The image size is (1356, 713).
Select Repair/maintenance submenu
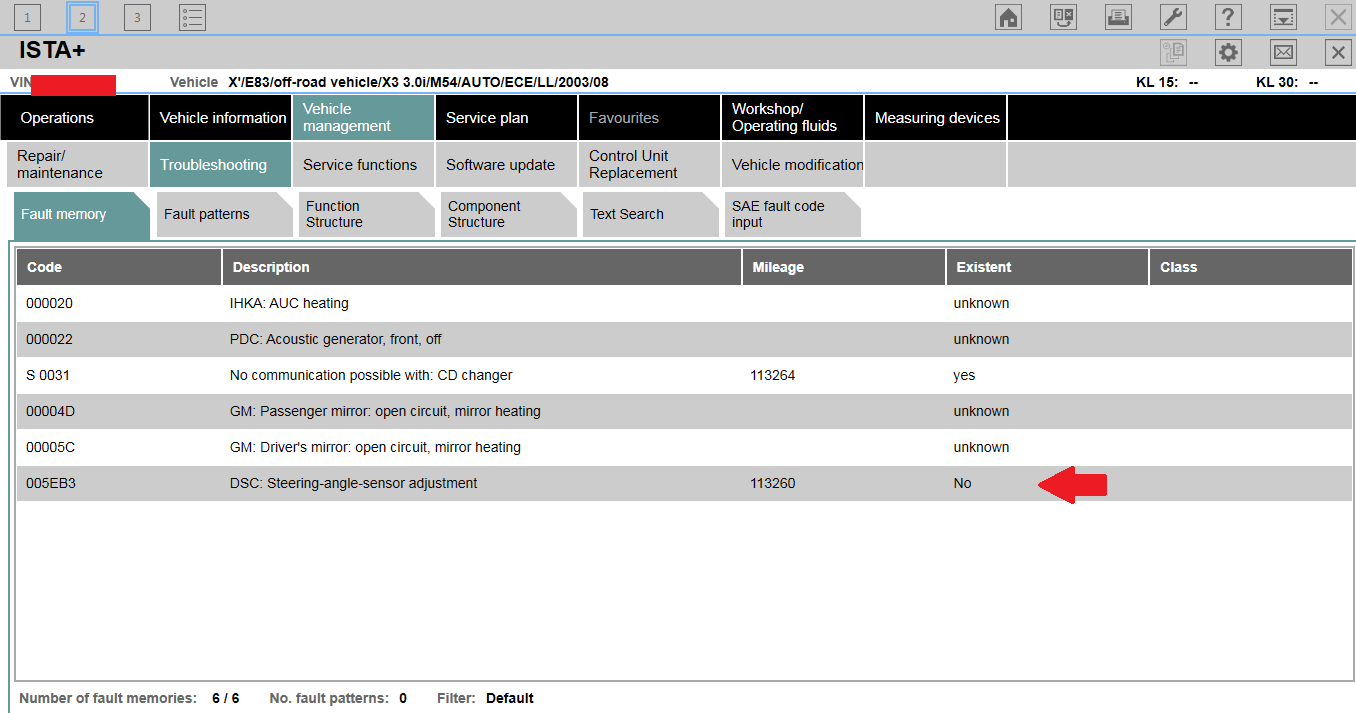77,164
